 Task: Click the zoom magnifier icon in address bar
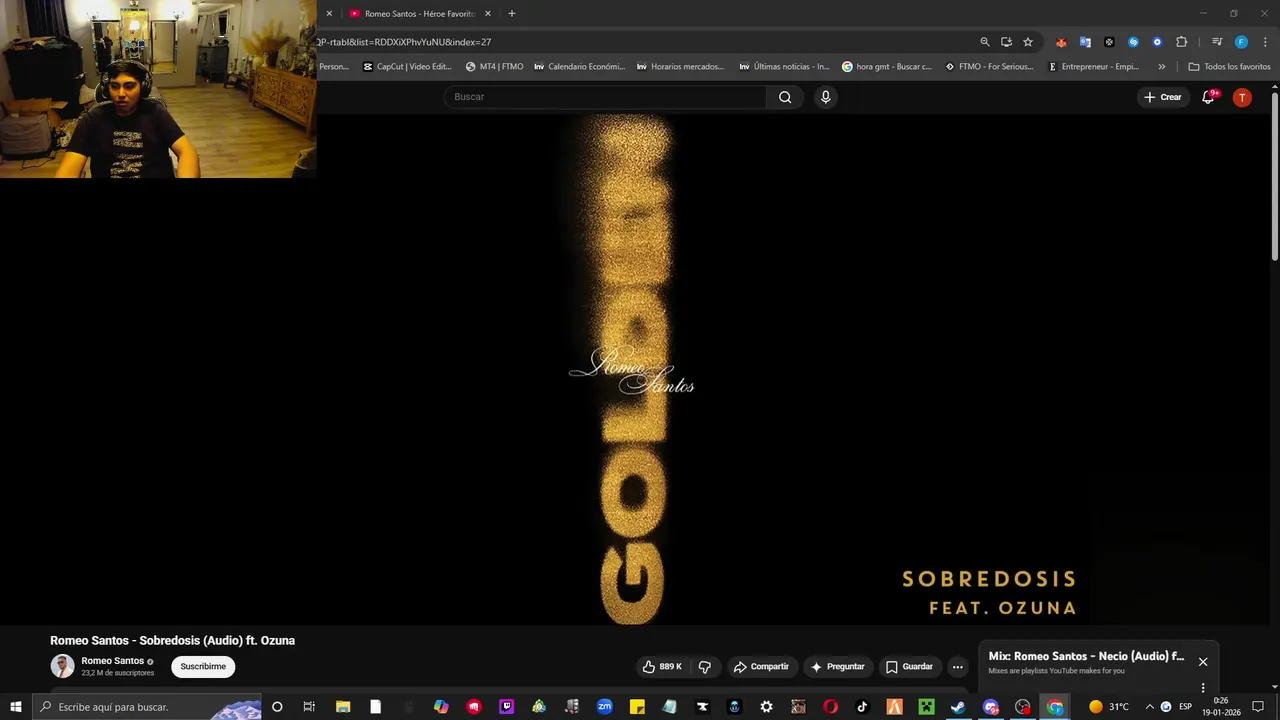[x=985, y=42]
